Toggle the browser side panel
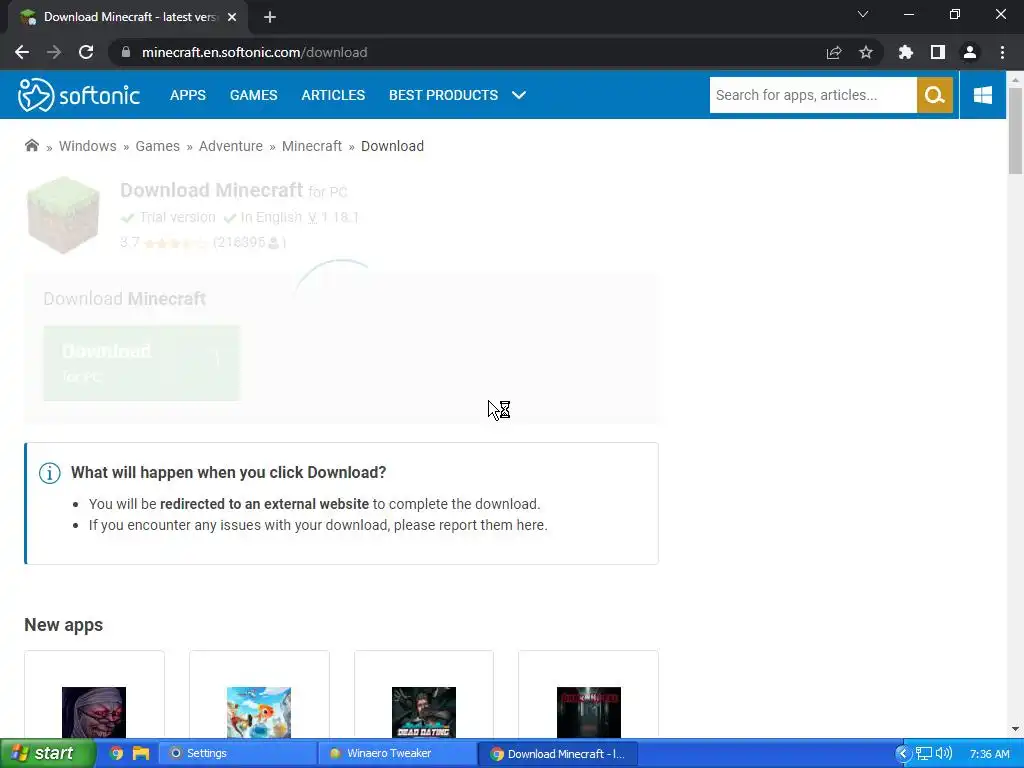The height and width of the screenshot is (768, 1024). pyautogui.click(x=938, y=52)
